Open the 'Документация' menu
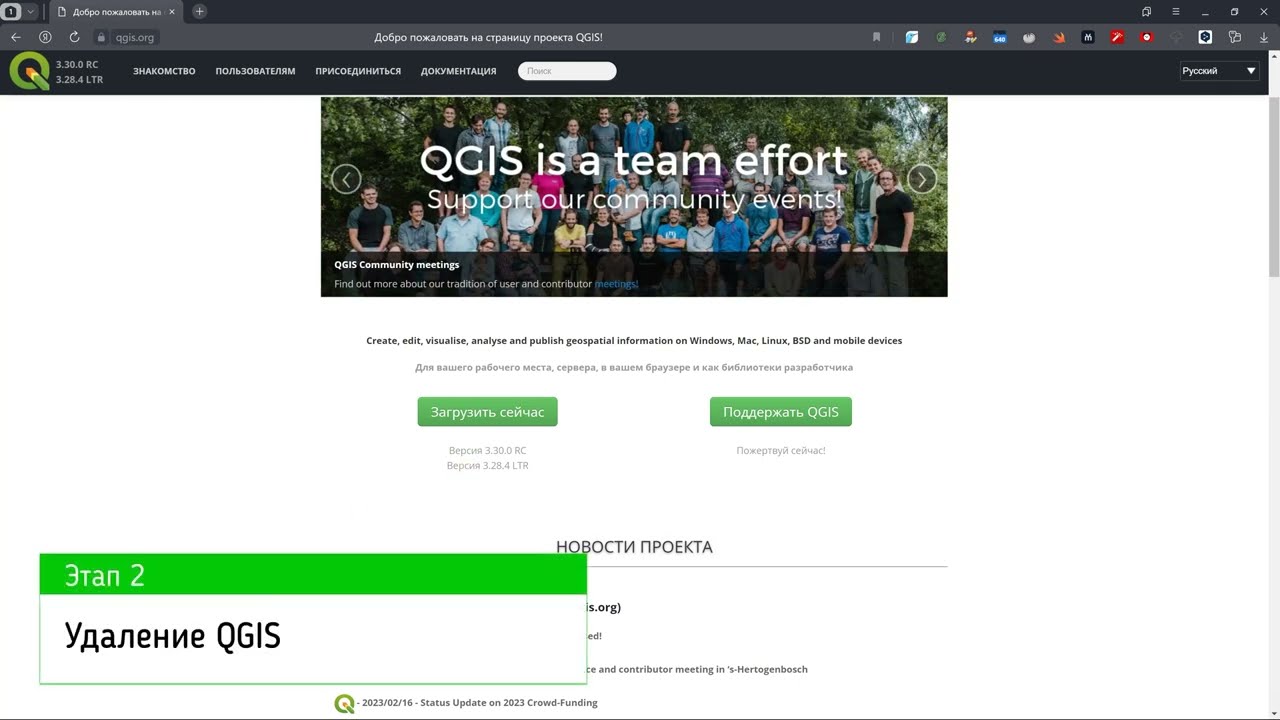This screenshot has height=720, width=1280. coord(458,71)
